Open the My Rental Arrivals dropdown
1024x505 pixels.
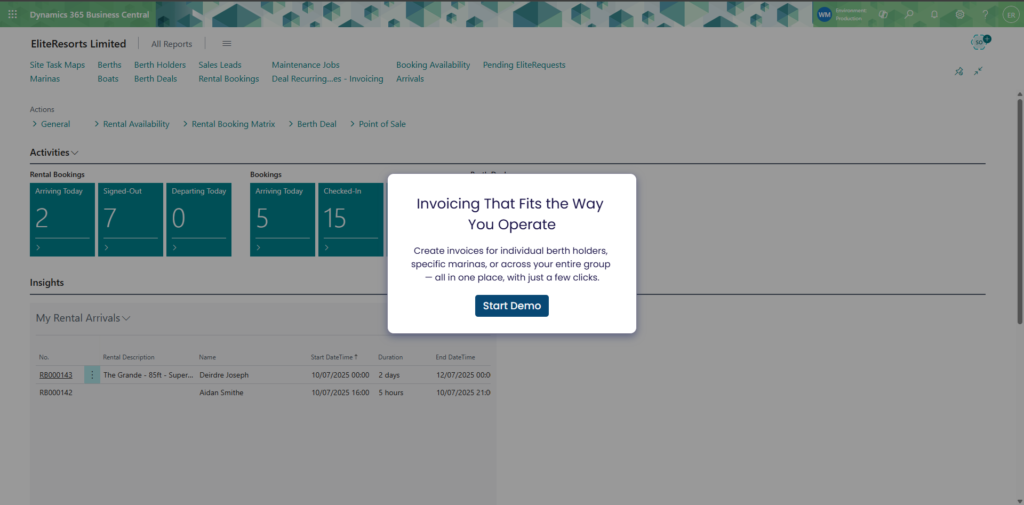[83, 318]
